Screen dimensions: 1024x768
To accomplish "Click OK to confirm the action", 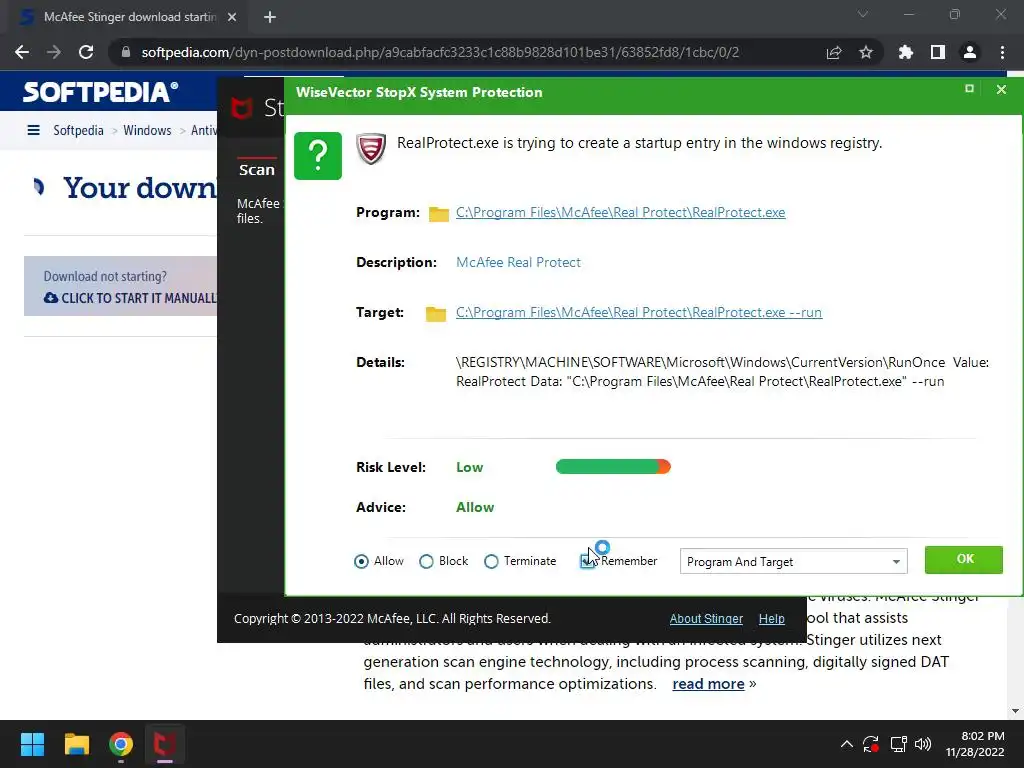I will click(x=963, y=560).
